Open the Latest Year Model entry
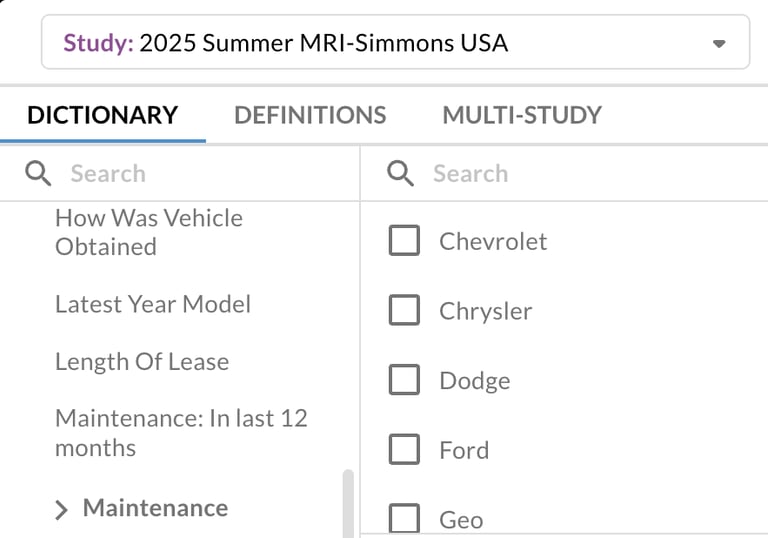This screenshot has height=538, width=768. (x=153, y=304)
